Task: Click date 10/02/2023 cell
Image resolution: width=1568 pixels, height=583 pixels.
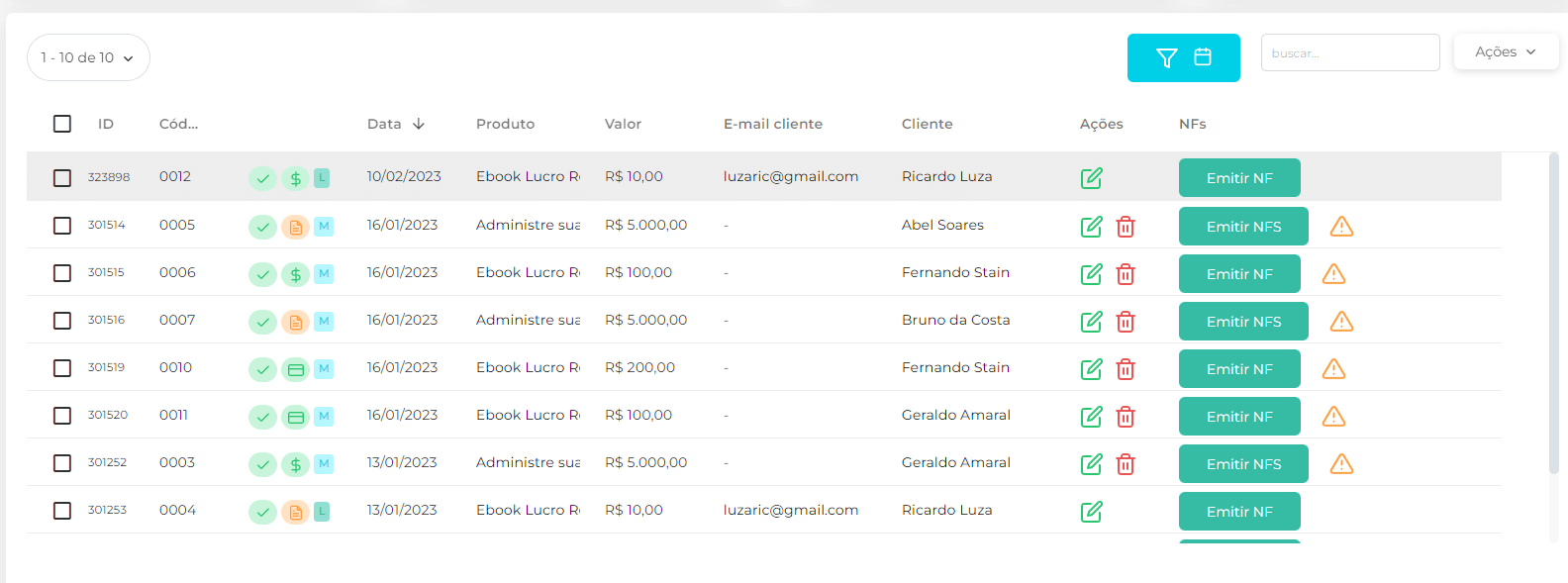Action: click(404, 176)
